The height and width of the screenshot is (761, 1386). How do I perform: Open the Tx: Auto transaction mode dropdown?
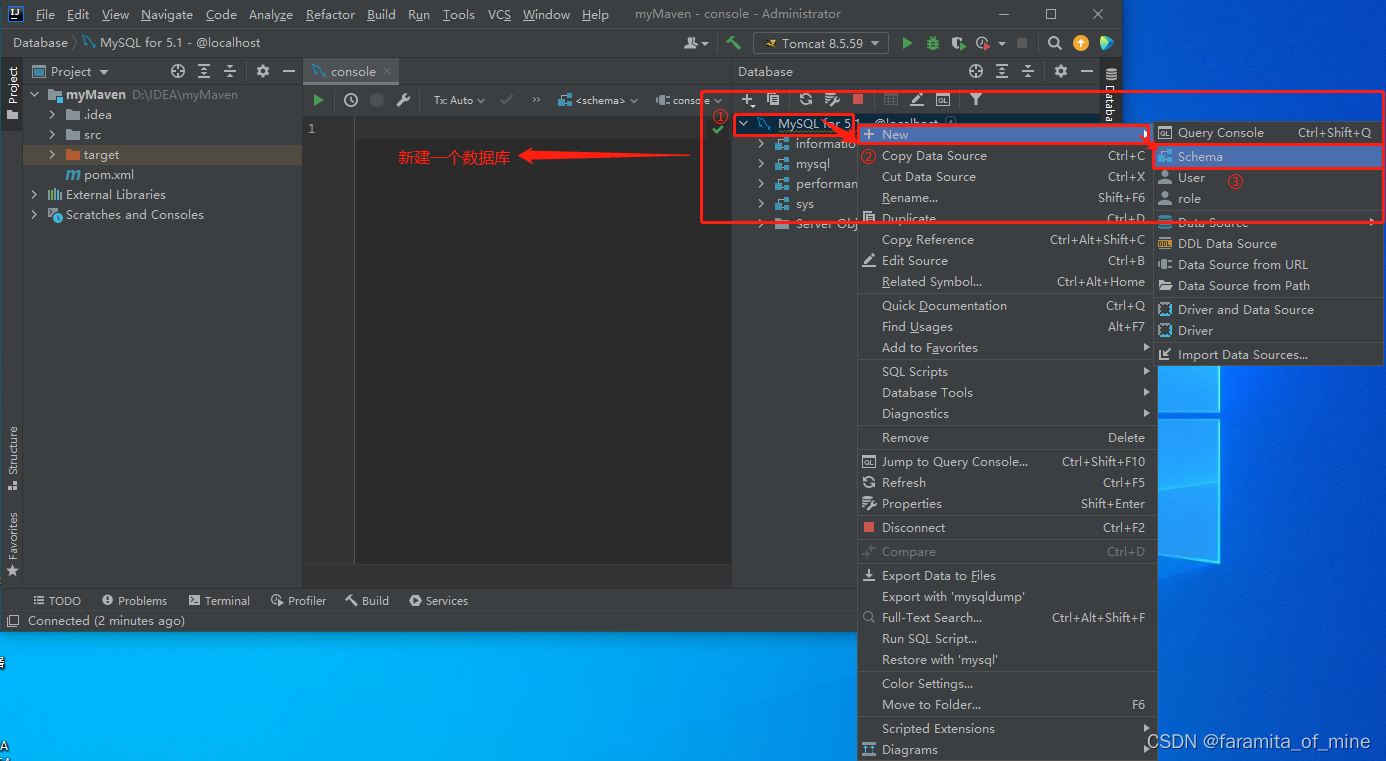[x=459, y=100]
